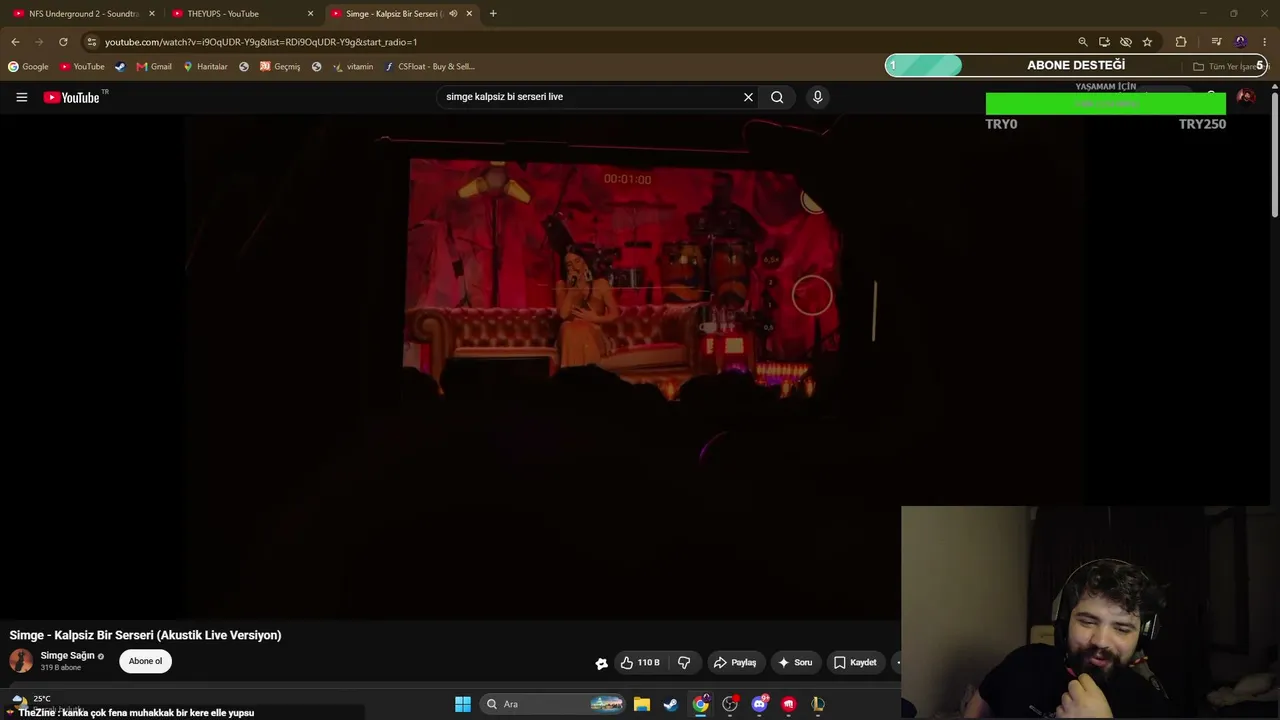Open the YouTube bookmark
The height and width of the screenshot is (720, 1280).
[82, 67]
